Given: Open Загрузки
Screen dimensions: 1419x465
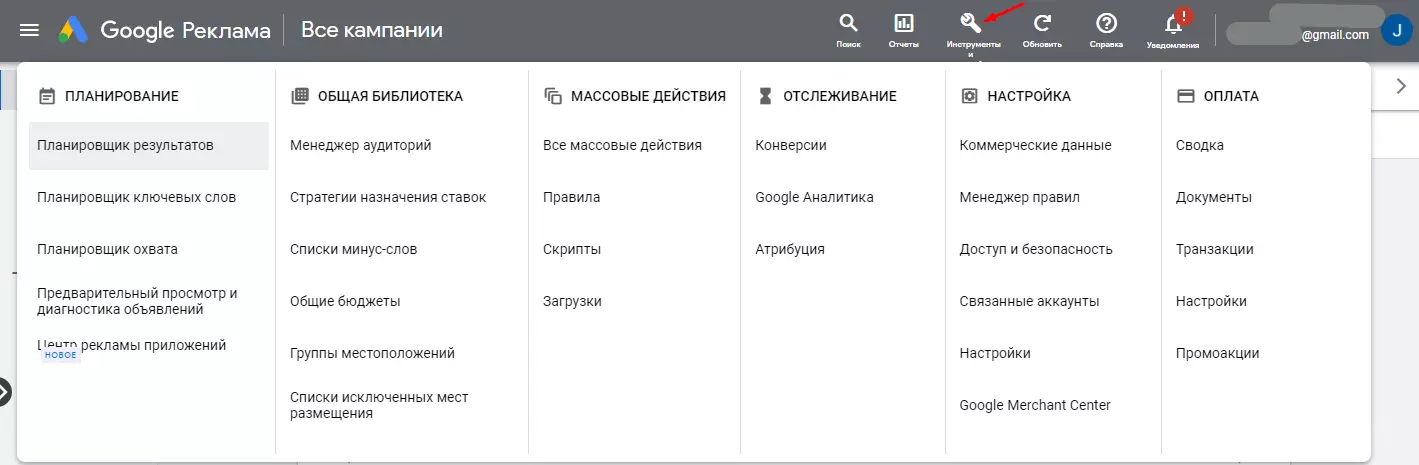Looking at the screenshot, I should (x=572, y=301).
